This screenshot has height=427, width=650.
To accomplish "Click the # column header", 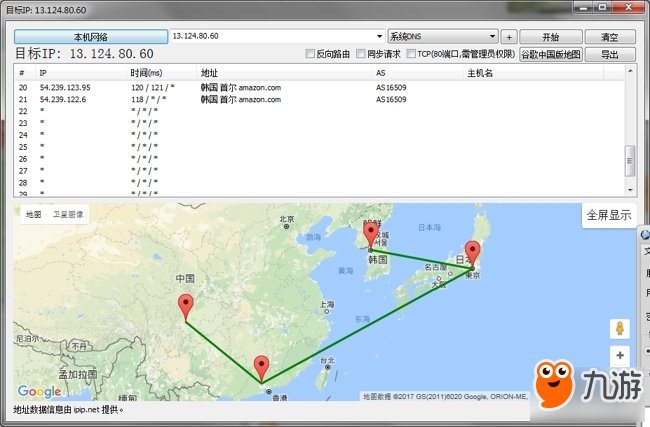I will pyautogui.click(x=25, y=73).
